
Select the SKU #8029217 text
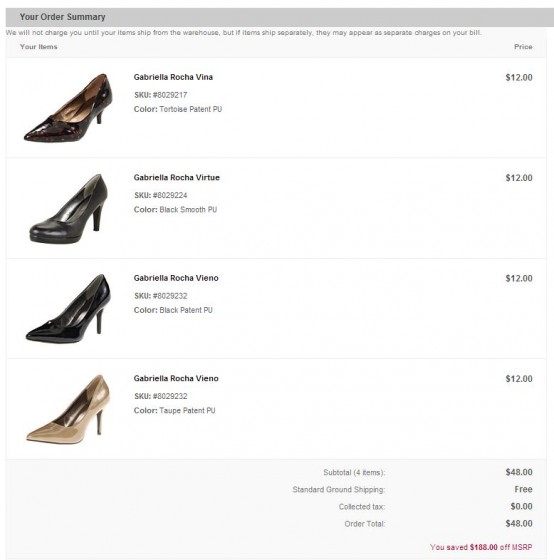[161, 95]
